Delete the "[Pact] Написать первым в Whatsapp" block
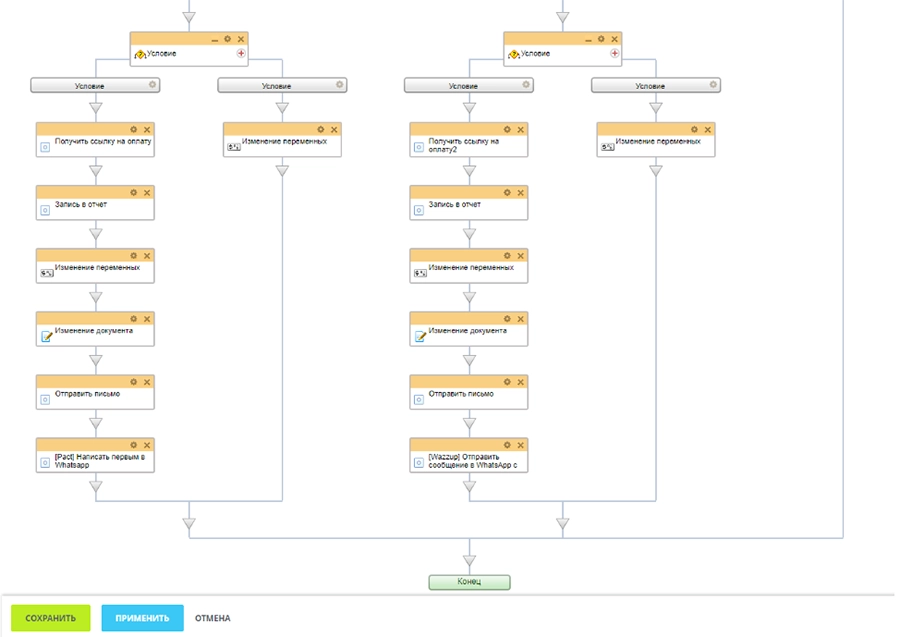The height and width of the screenshot is (637, 900). click(x=147, y=444)
